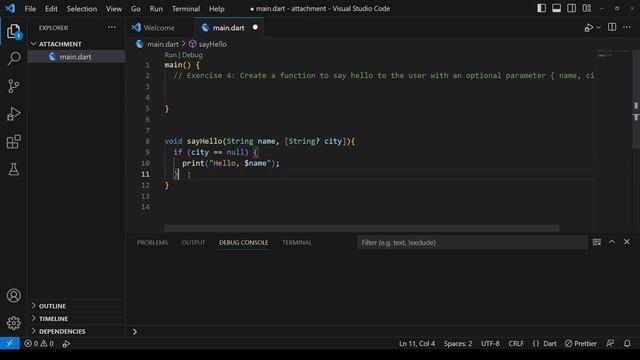
Task: Open the Source Control view
Action: tap(13, 86)
